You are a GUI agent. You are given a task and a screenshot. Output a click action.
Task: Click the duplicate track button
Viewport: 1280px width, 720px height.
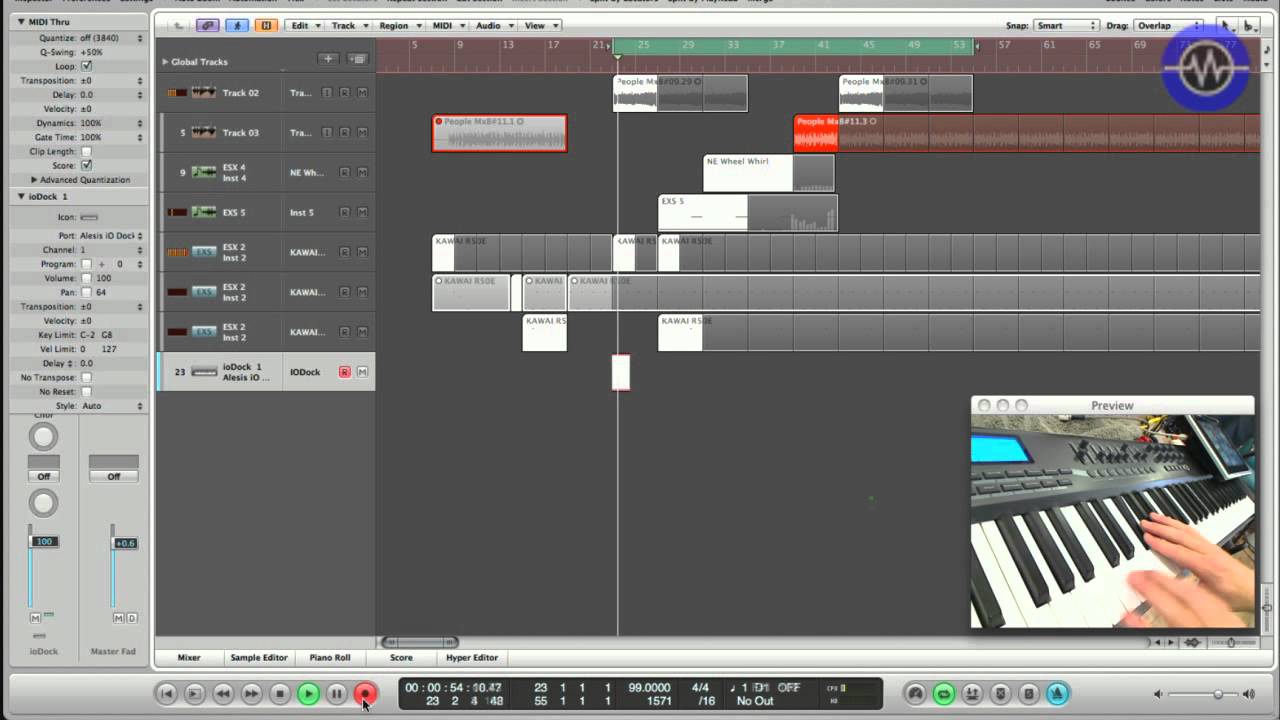coord(357,59)
